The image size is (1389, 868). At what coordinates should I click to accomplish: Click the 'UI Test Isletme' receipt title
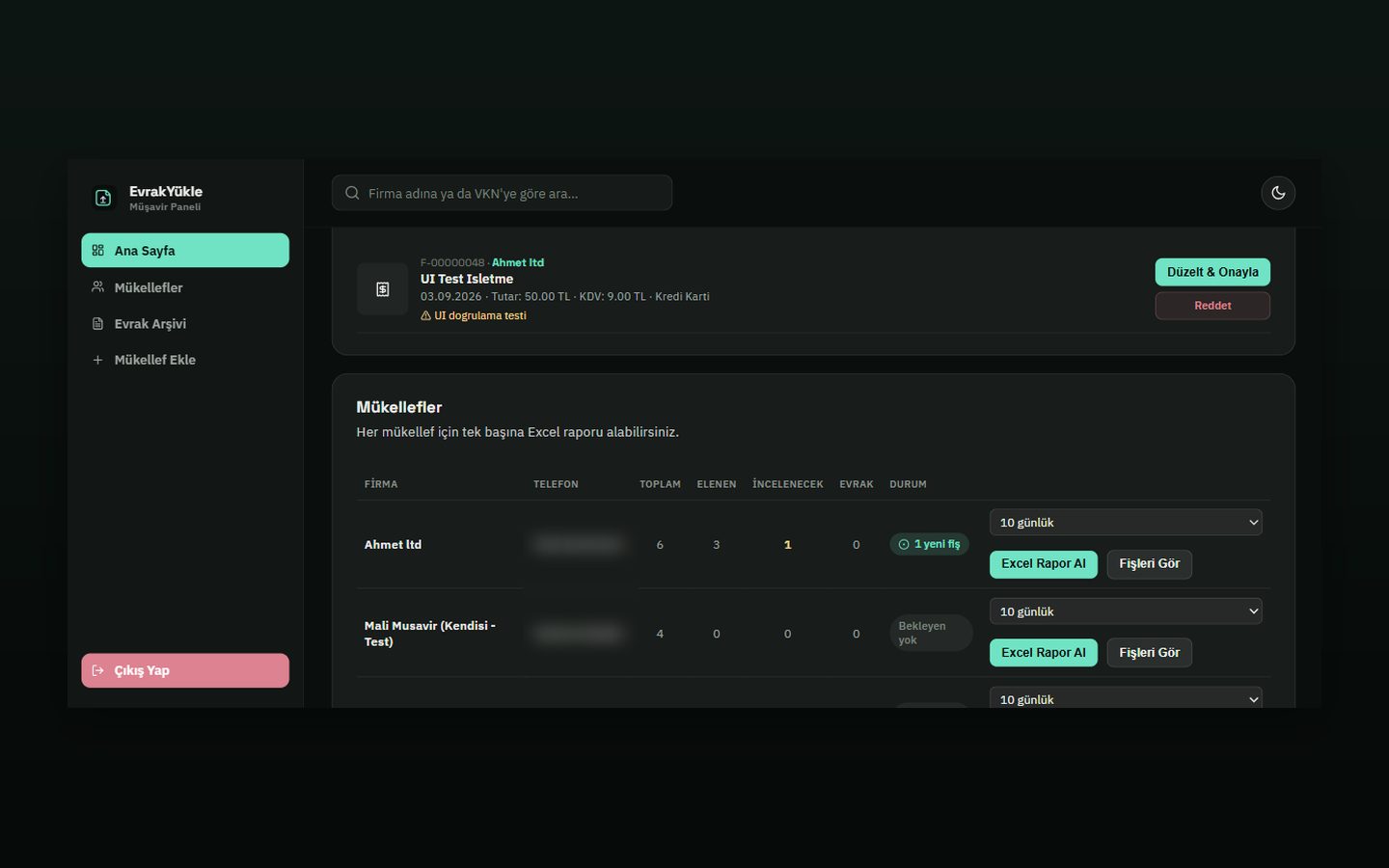pos(467,279)
